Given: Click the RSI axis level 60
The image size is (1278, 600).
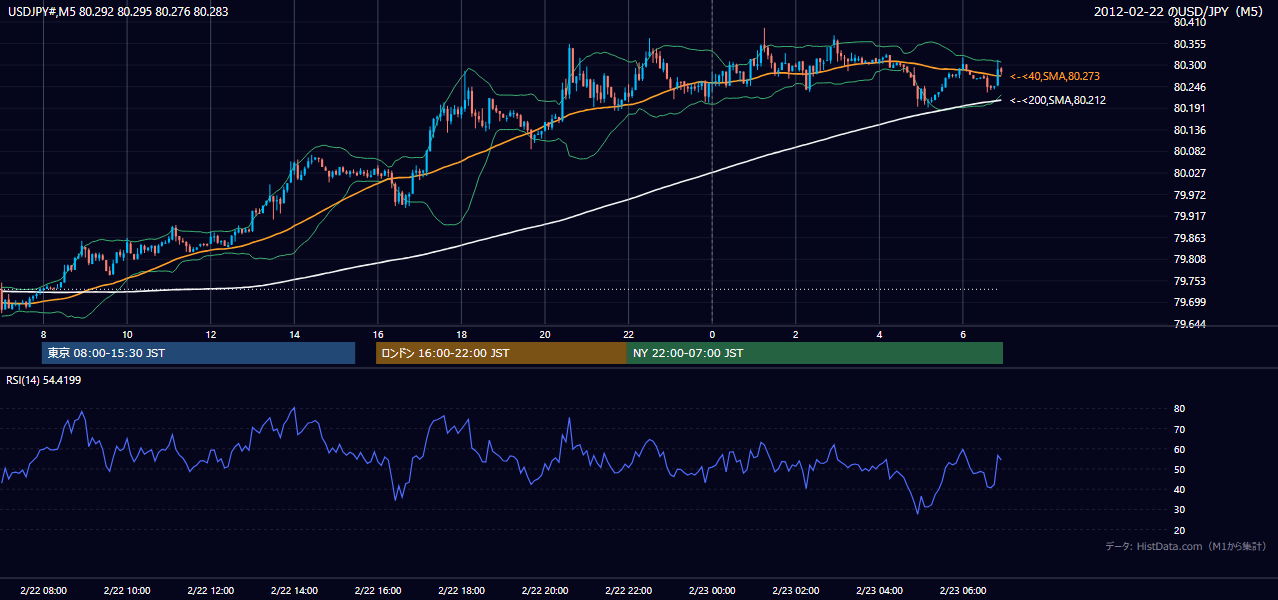Looking at the screenshot, I should pos(1179,449).
